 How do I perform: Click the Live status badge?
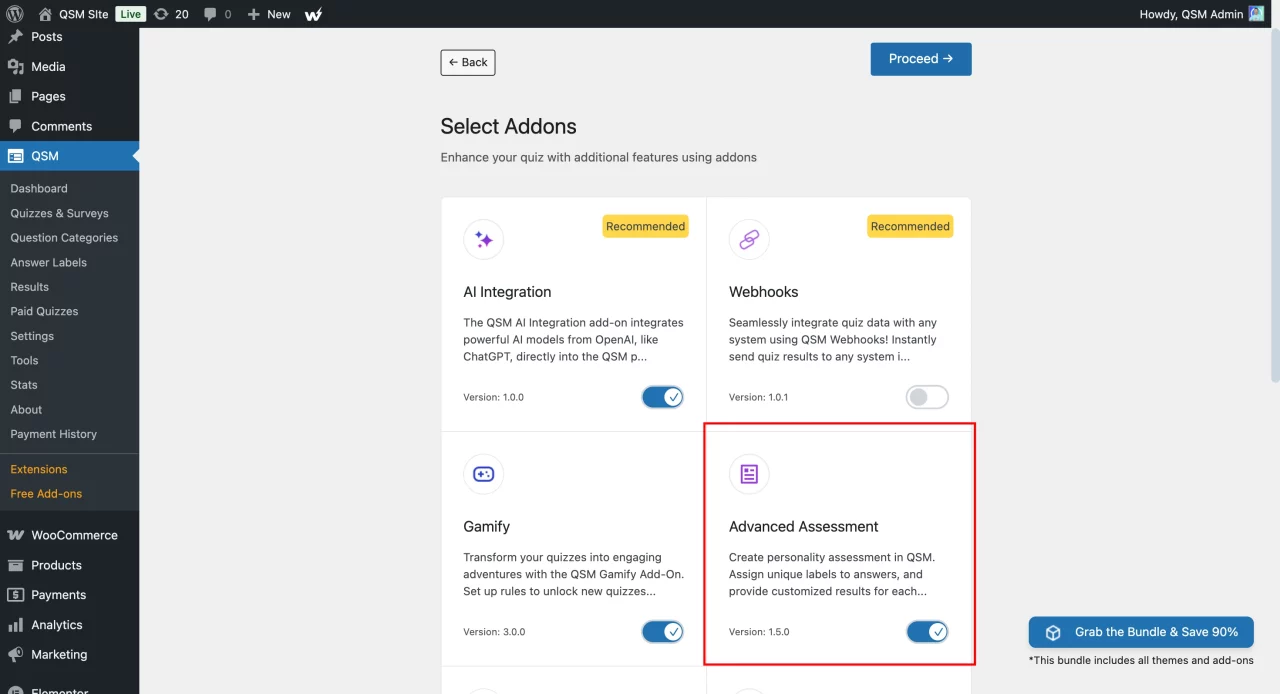[131, 14]
